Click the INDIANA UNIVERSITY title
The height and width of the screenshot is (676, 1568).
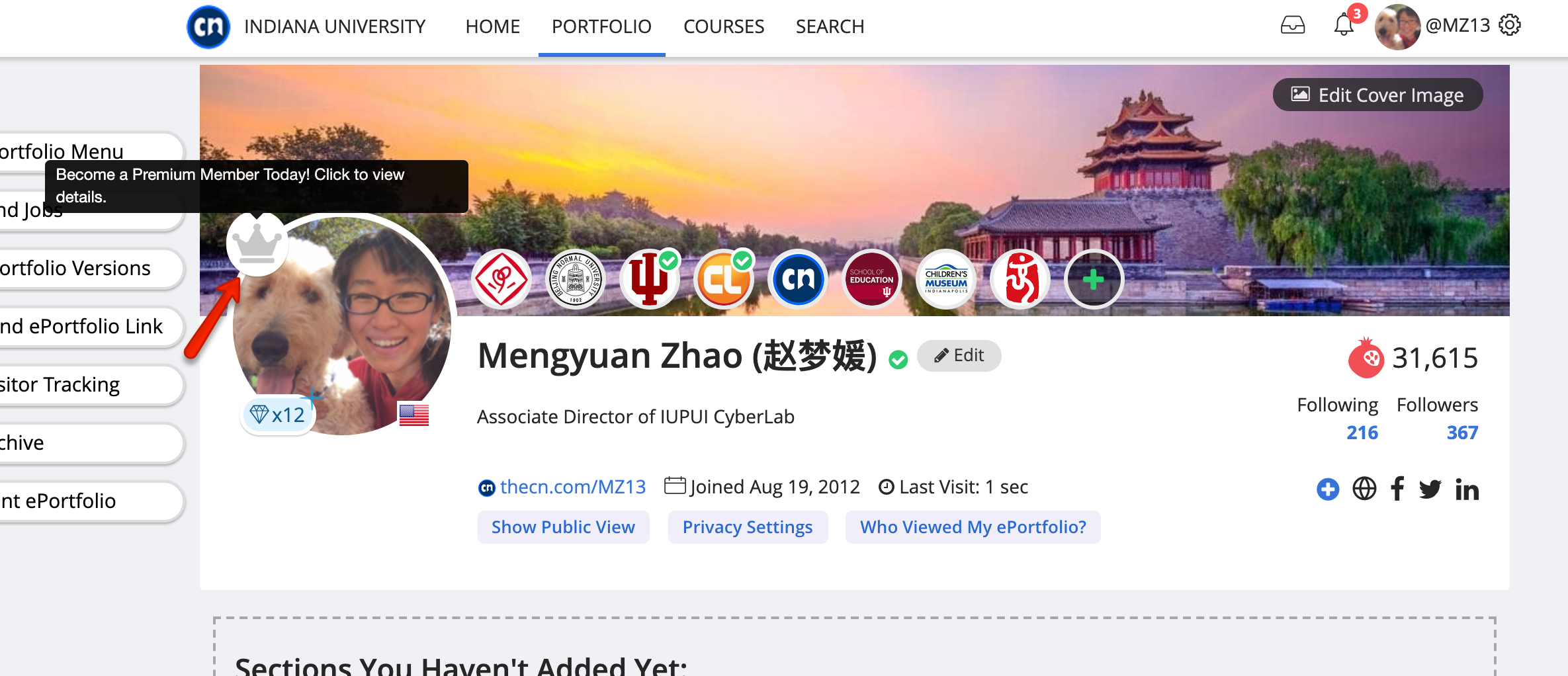click(335, 26)
